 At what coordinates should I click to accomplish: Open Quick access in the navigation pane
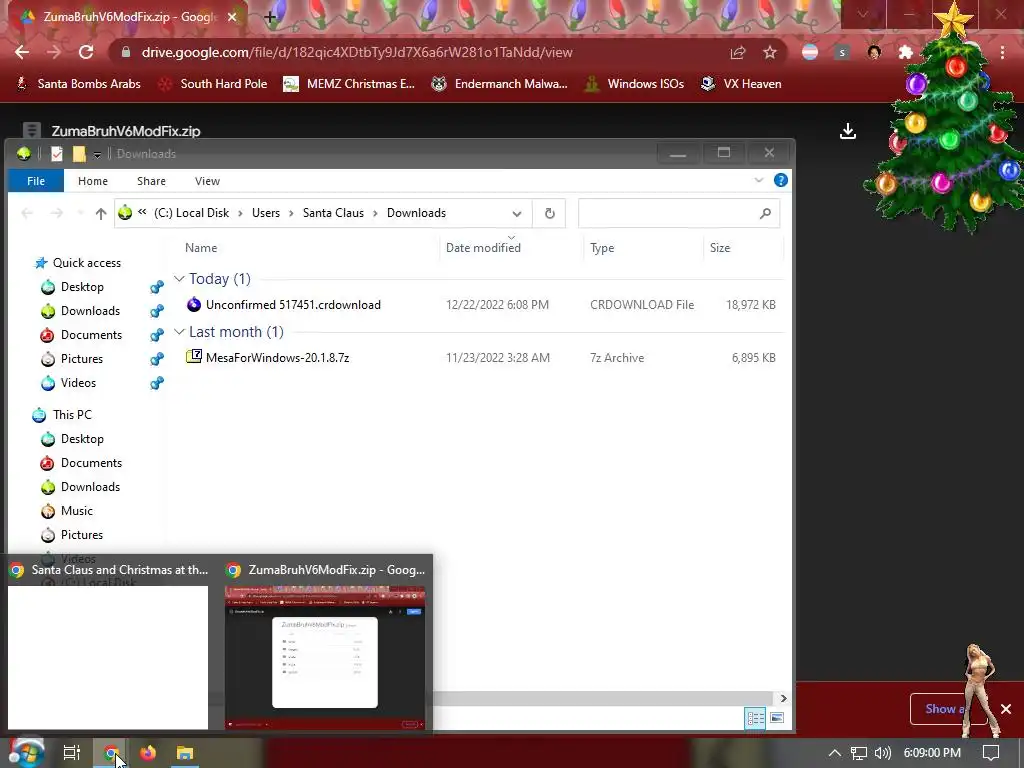click(x=77, y=263)
